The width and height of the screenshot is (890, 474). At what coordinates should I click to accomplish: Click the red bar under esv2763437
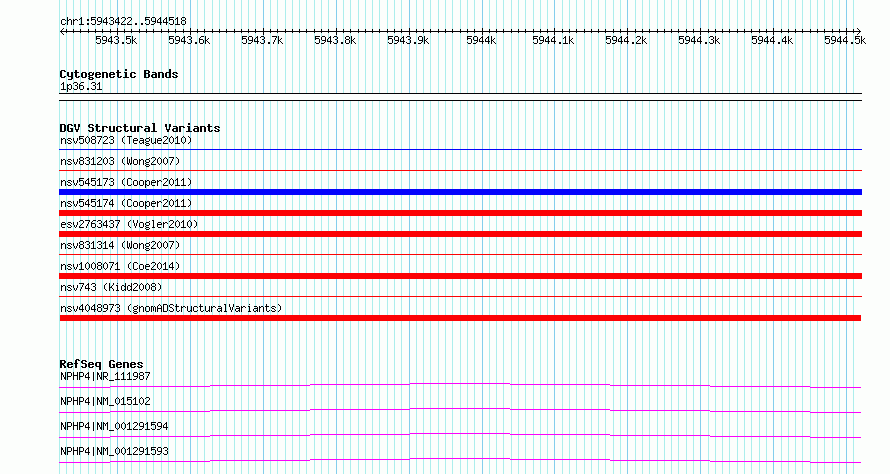460,234
